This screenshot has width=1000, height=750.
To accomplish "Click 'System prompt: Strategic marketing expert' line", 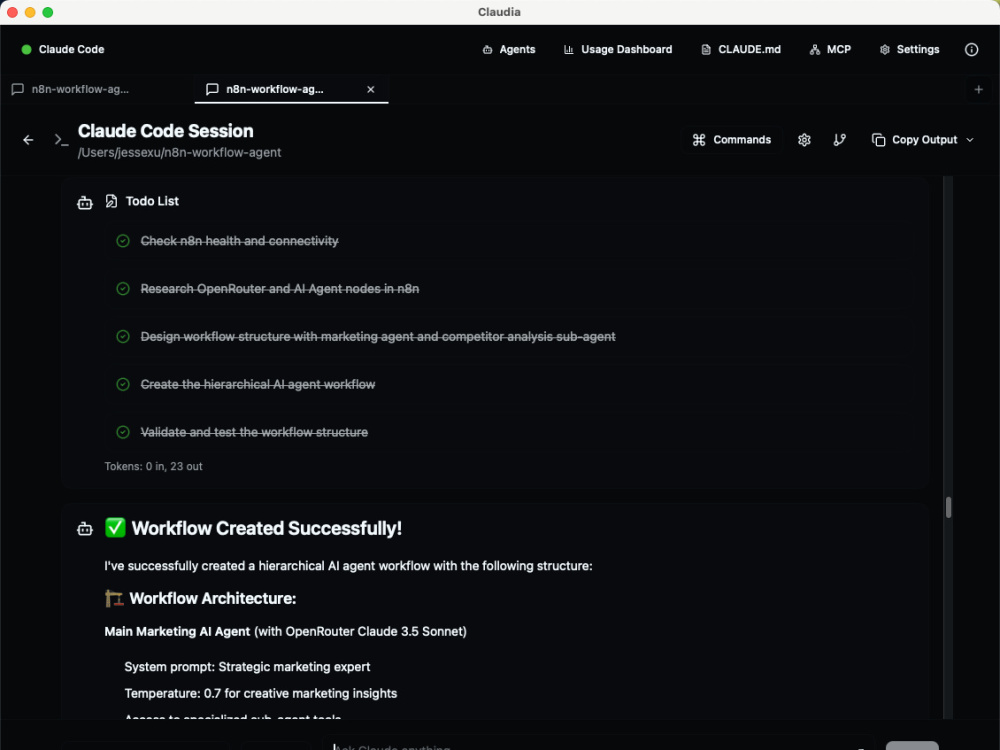I will point(247,666).
